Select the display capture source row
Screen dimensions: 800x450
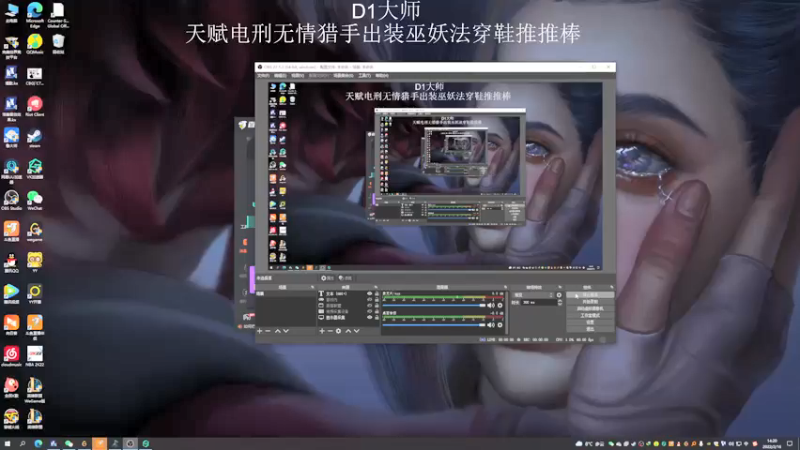pyautogui.click(x=348, y=317)
